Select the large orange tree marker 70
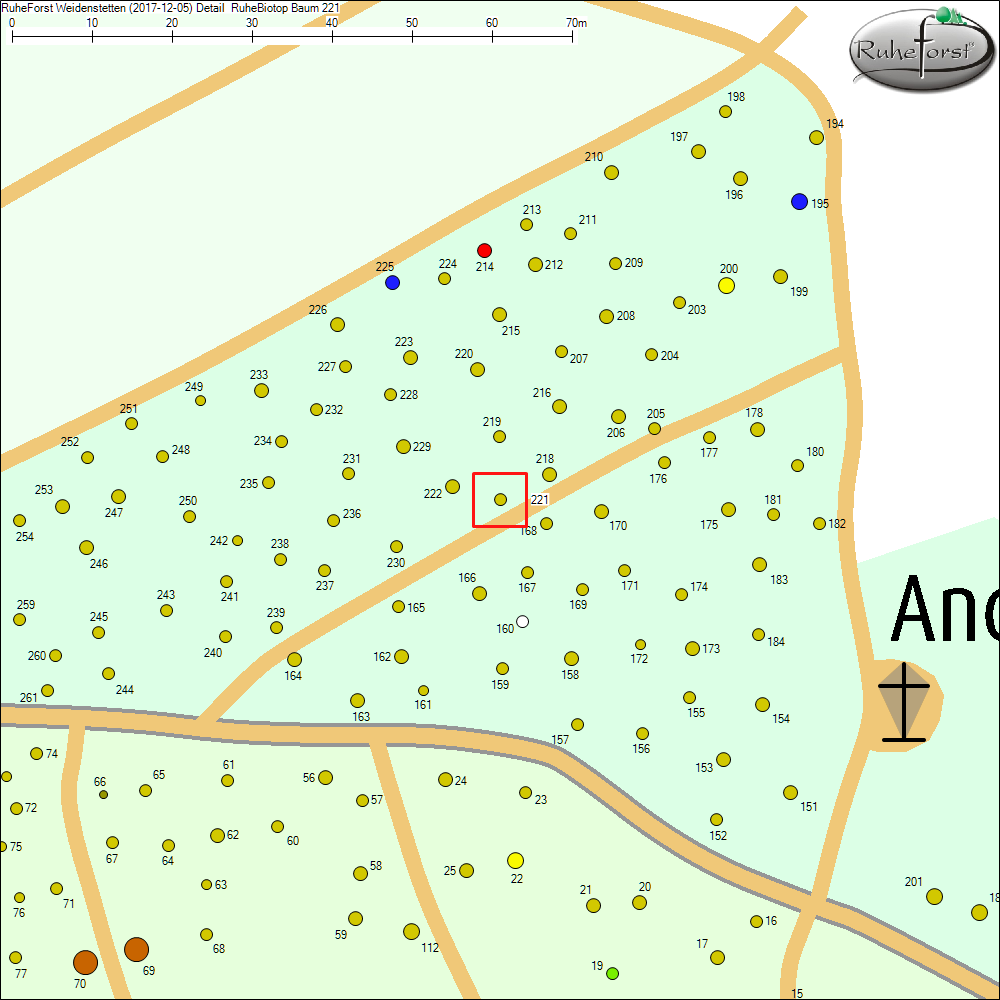1000x1000 pixels. point(85,962)
